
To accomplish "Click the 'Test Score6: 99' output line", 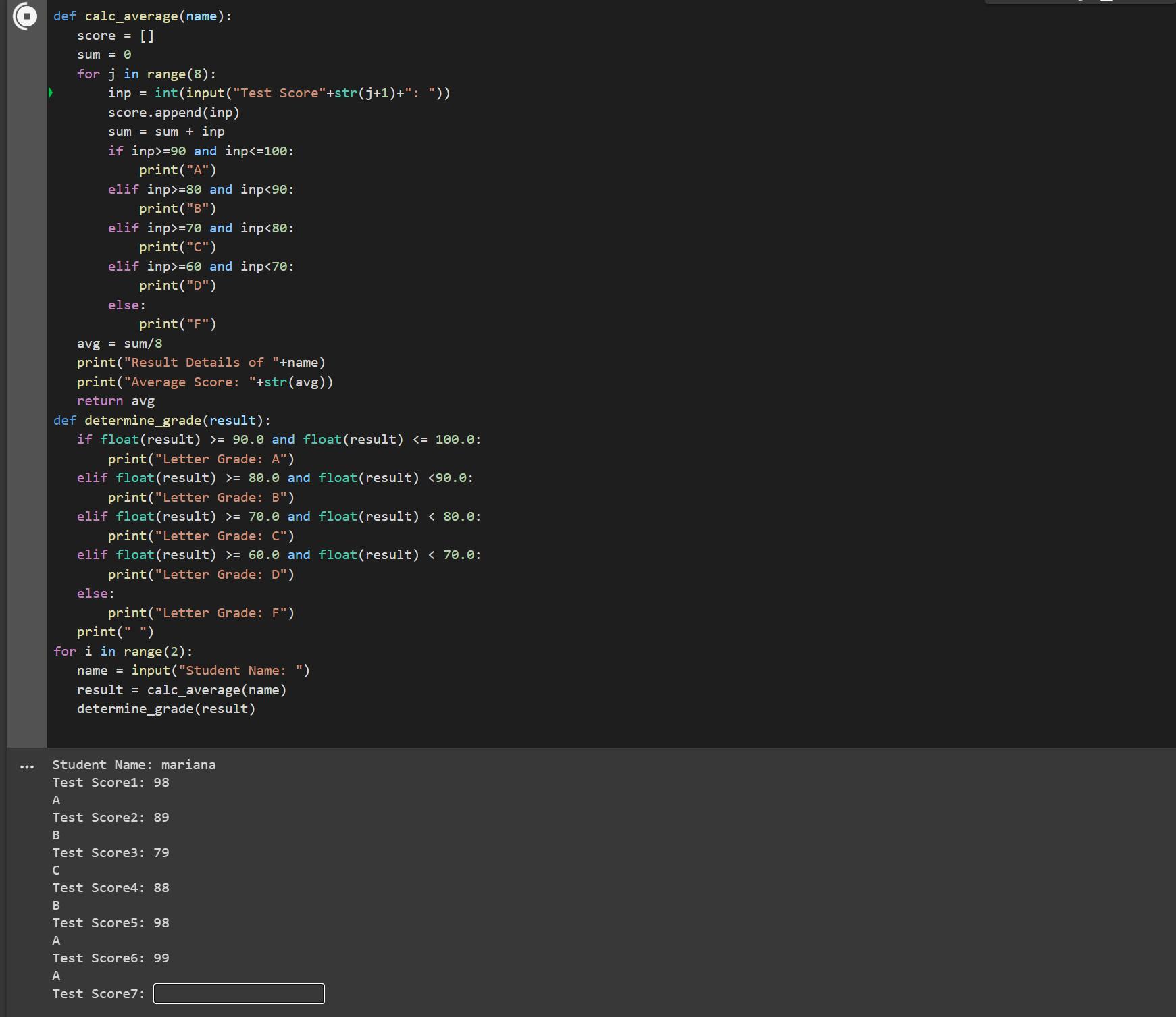I will [111, 958].
